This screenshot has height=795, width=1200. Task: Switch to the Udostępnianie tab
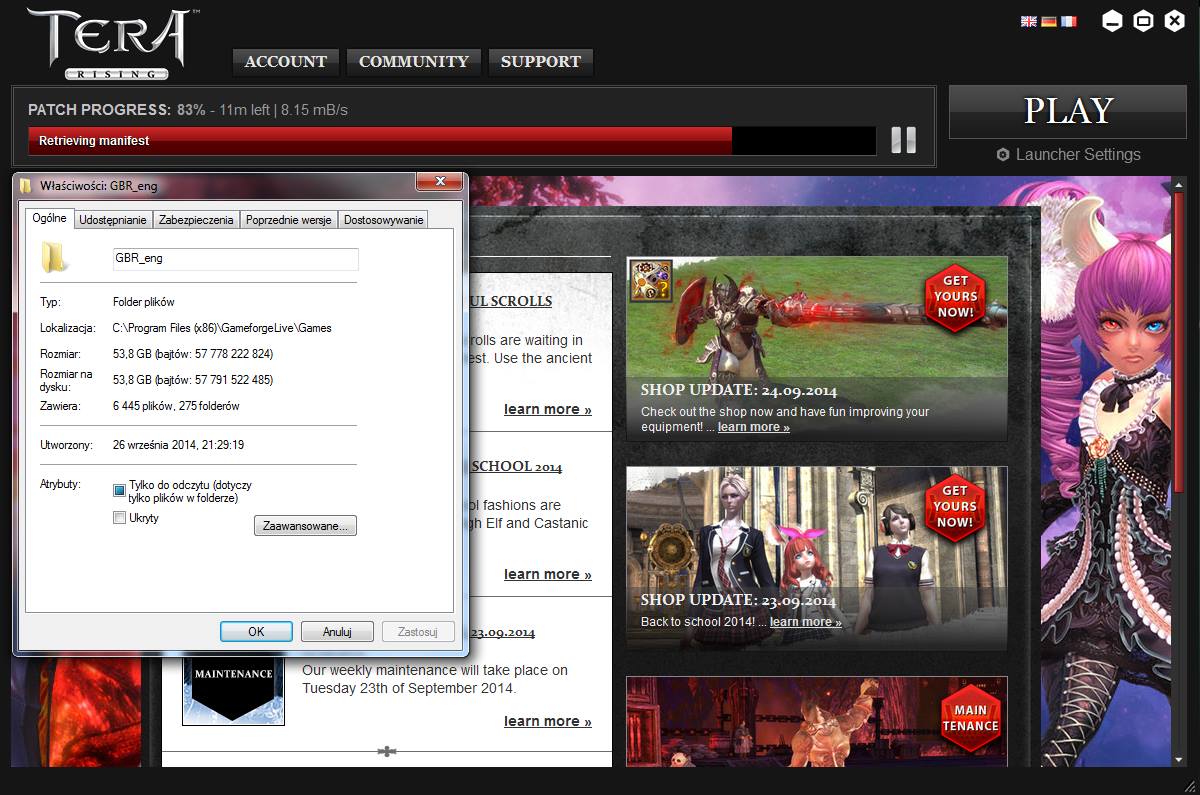pyautogui.click(x=113, y=220)
